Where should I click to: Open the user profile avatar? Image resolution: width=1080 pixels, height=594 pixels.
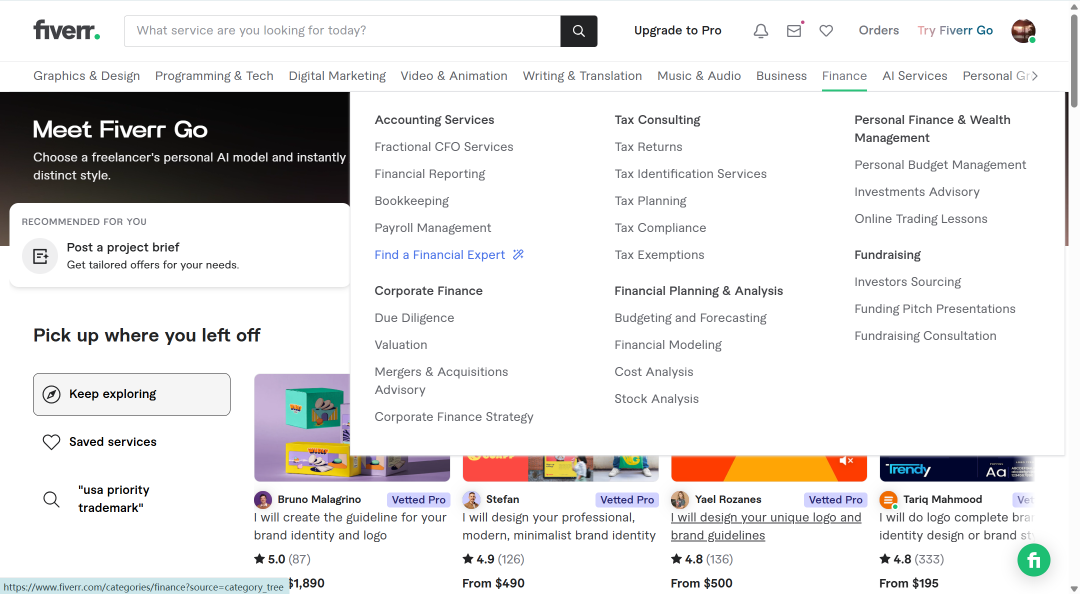tap(1023, 31)
